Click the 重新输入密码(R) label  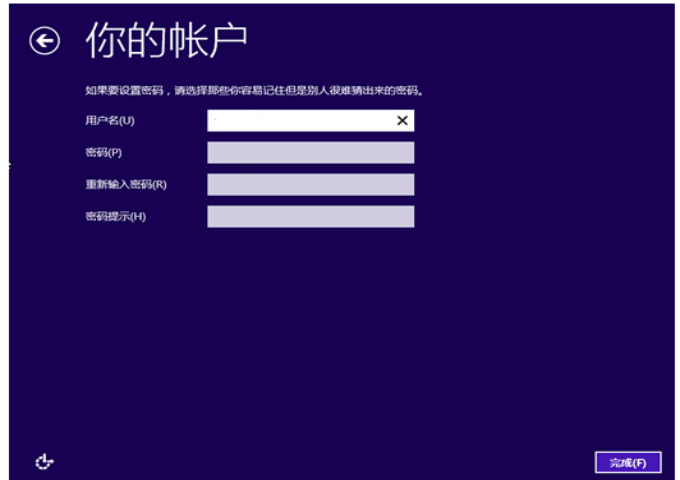[x=126, y=185]
